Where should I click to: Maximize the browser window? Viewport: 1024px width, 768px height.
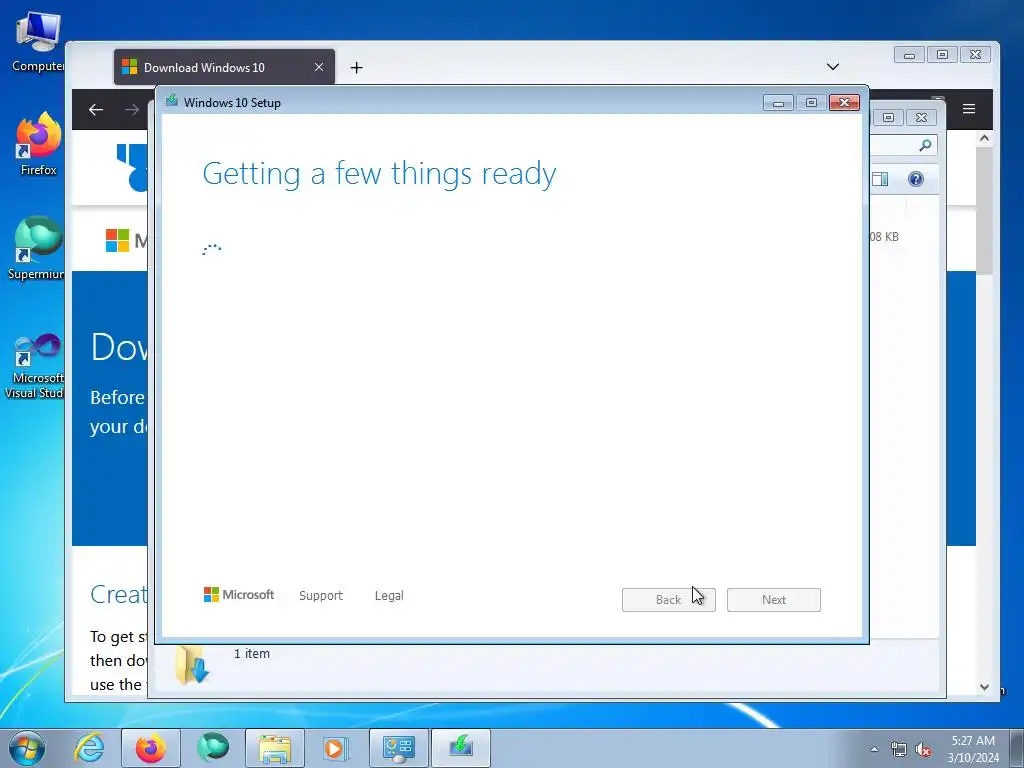pos(942,55)
